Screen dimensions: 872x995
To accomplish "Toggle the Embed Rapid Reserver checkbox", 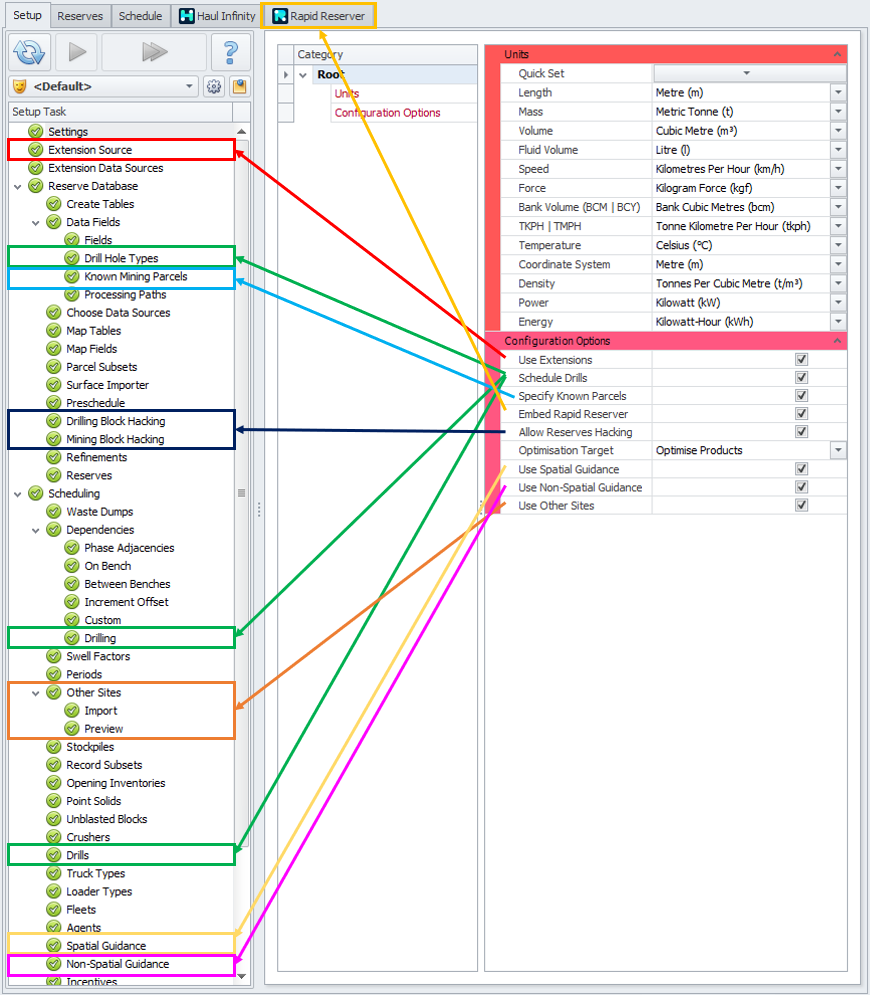I will click(x=802, y=414).
